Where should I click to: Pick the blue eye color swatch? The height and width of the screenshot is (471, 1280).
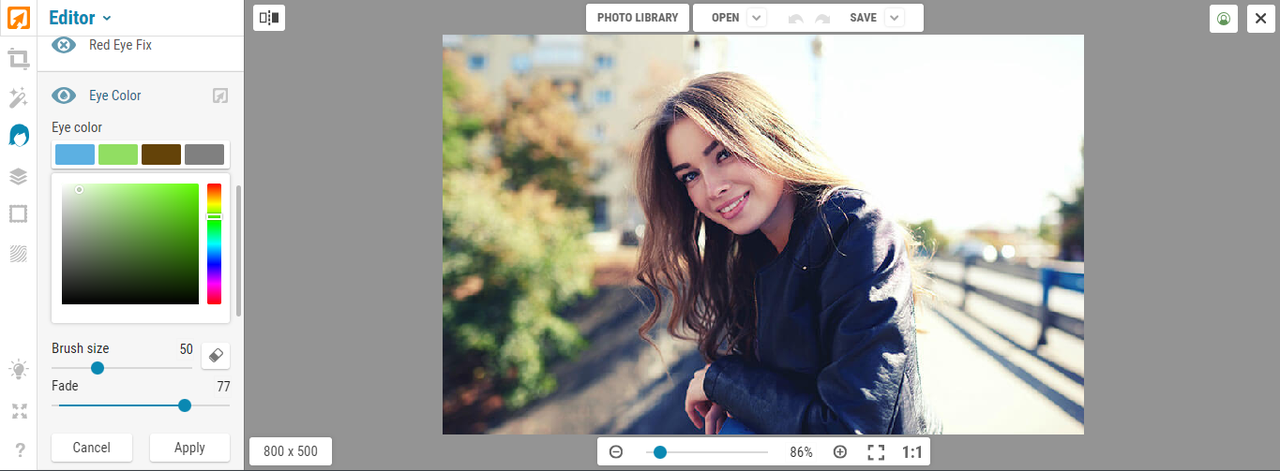[75, 154]
